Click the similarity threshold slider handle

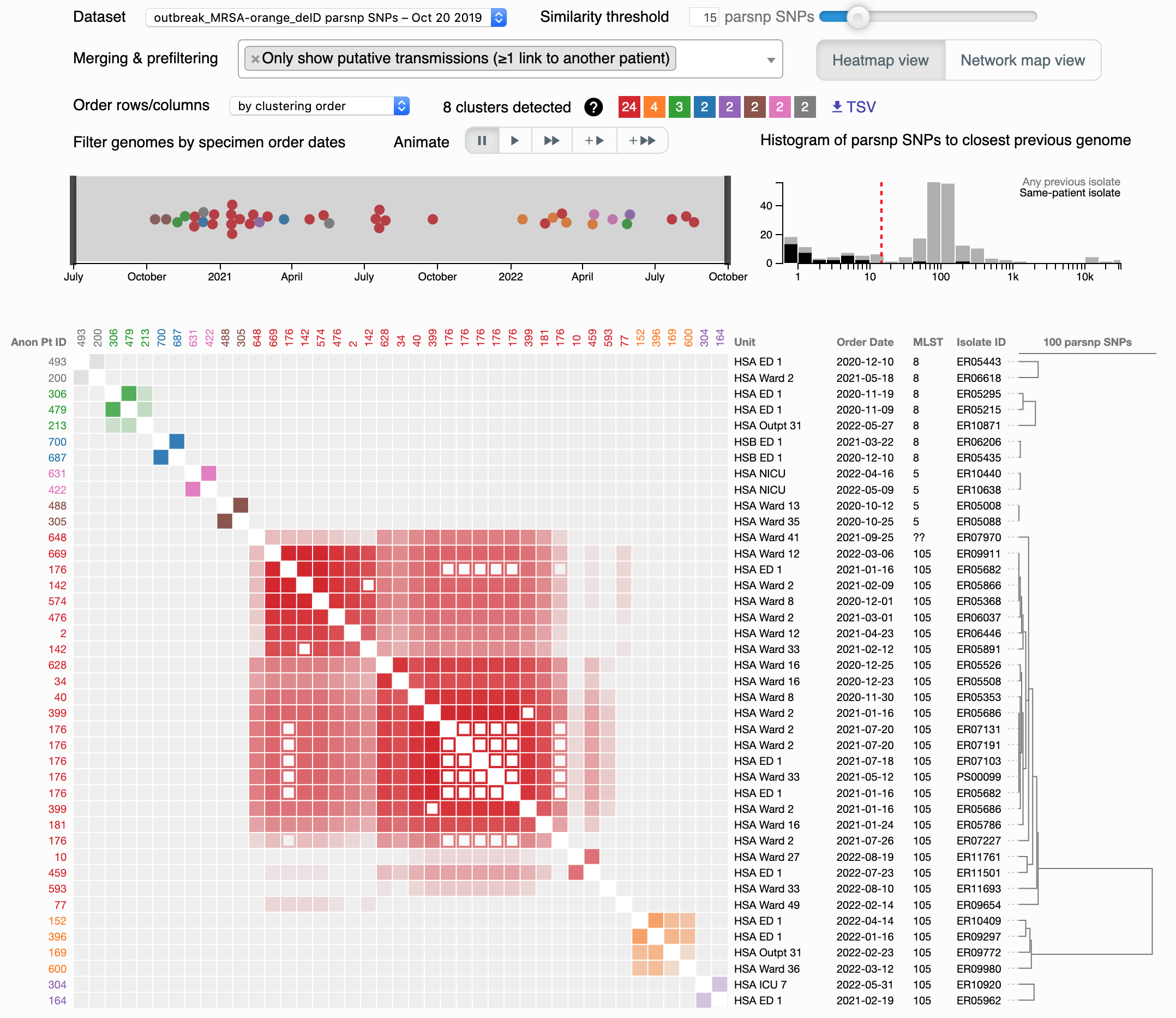pos(857,17)
